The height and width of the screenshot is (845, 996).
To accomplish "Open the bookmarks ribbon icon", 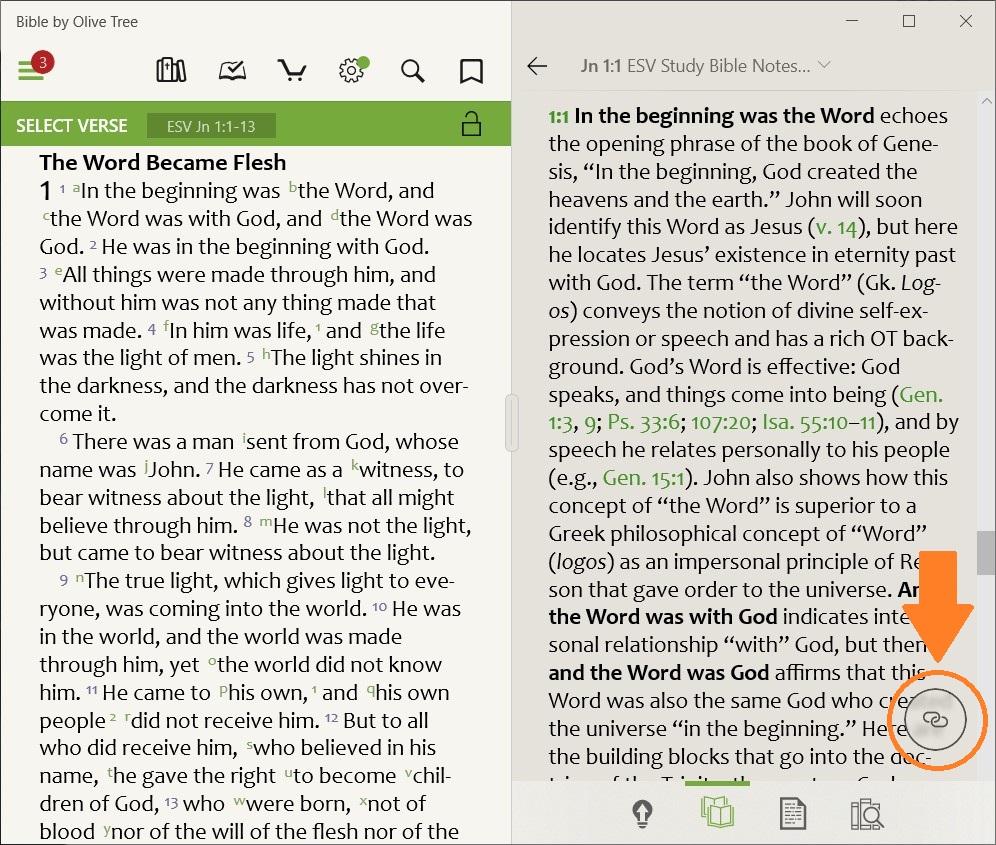I will (471, 70).
